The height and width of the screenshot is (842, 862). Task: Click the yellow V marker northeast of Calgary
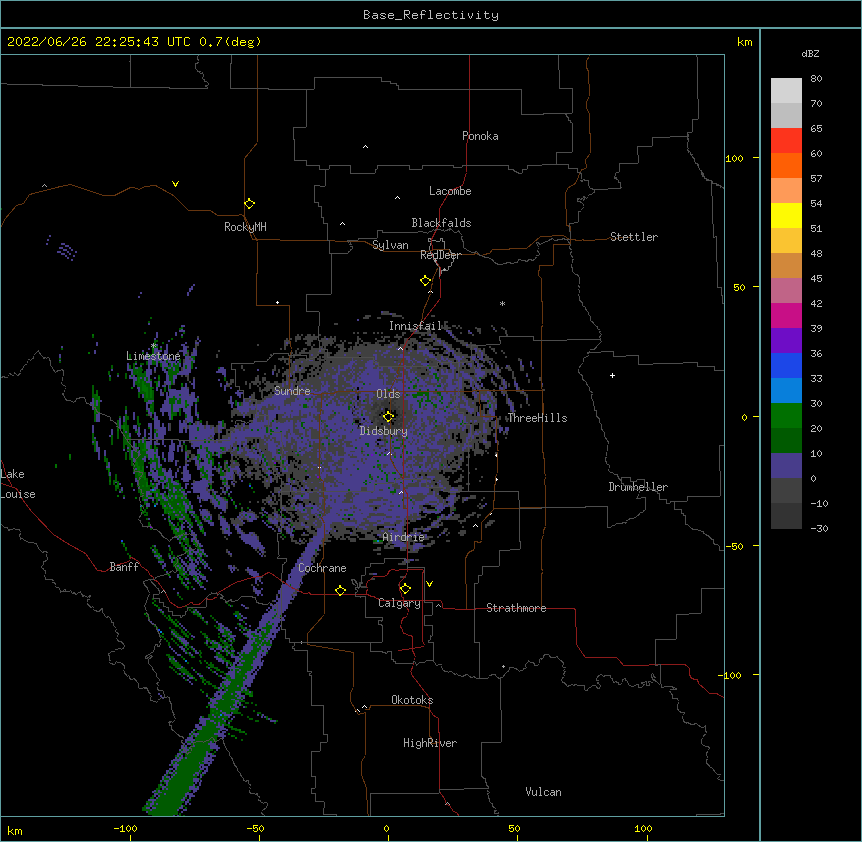click(429, 584)
